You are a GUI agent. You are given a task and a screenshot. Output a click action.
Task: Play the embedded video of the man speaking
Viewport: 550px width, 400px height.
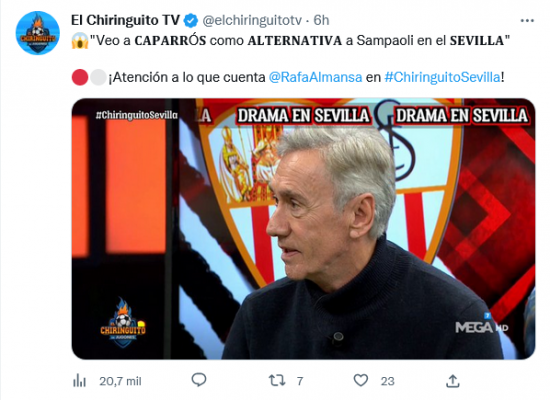click(x=303, y=229)
